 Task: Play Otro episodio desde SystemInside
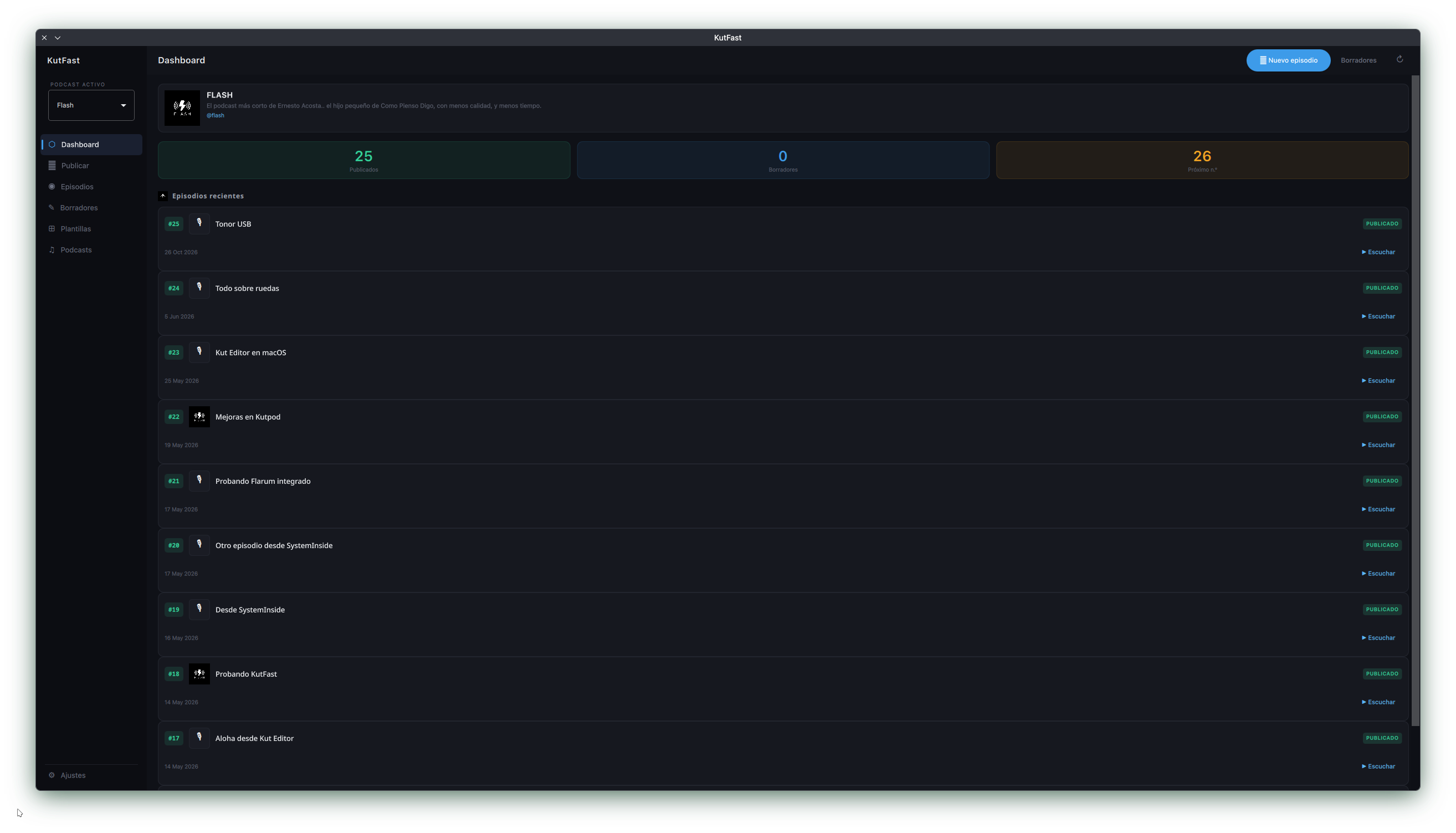pos(1378,574)
